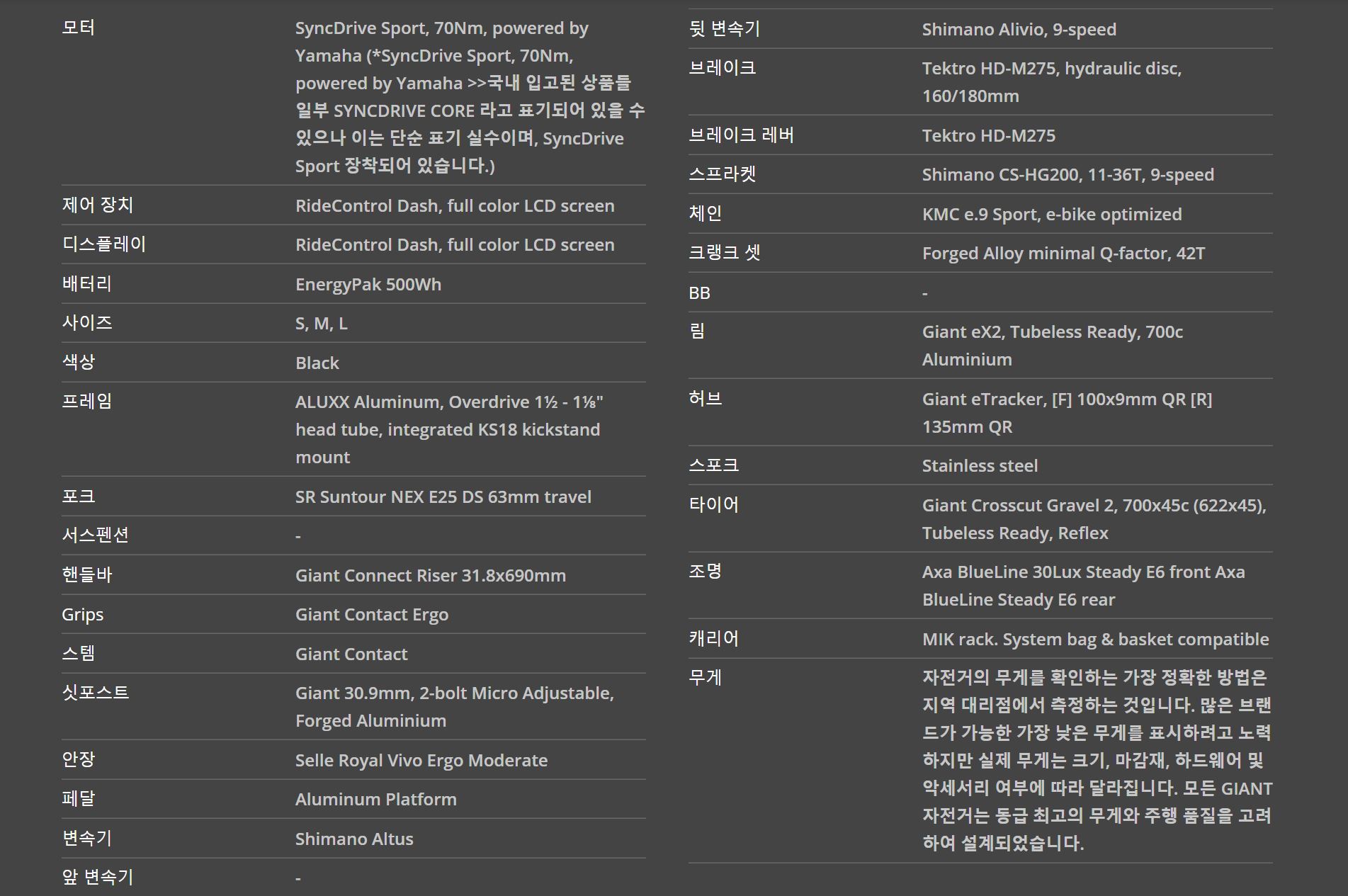Click the 색상 label
Viewport: 1348px width, 896px height.
[x=78, y=361]
